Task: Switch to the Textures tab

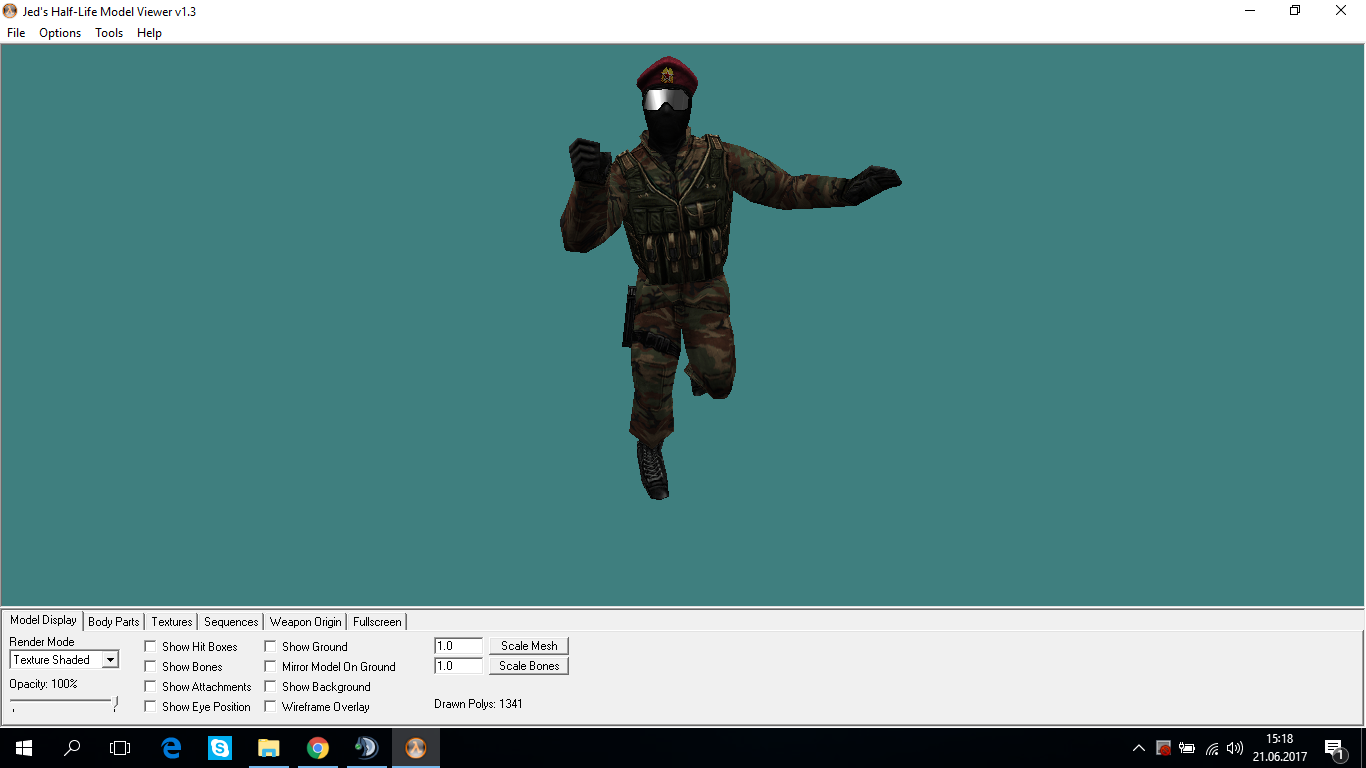Action: click(172, 622)
